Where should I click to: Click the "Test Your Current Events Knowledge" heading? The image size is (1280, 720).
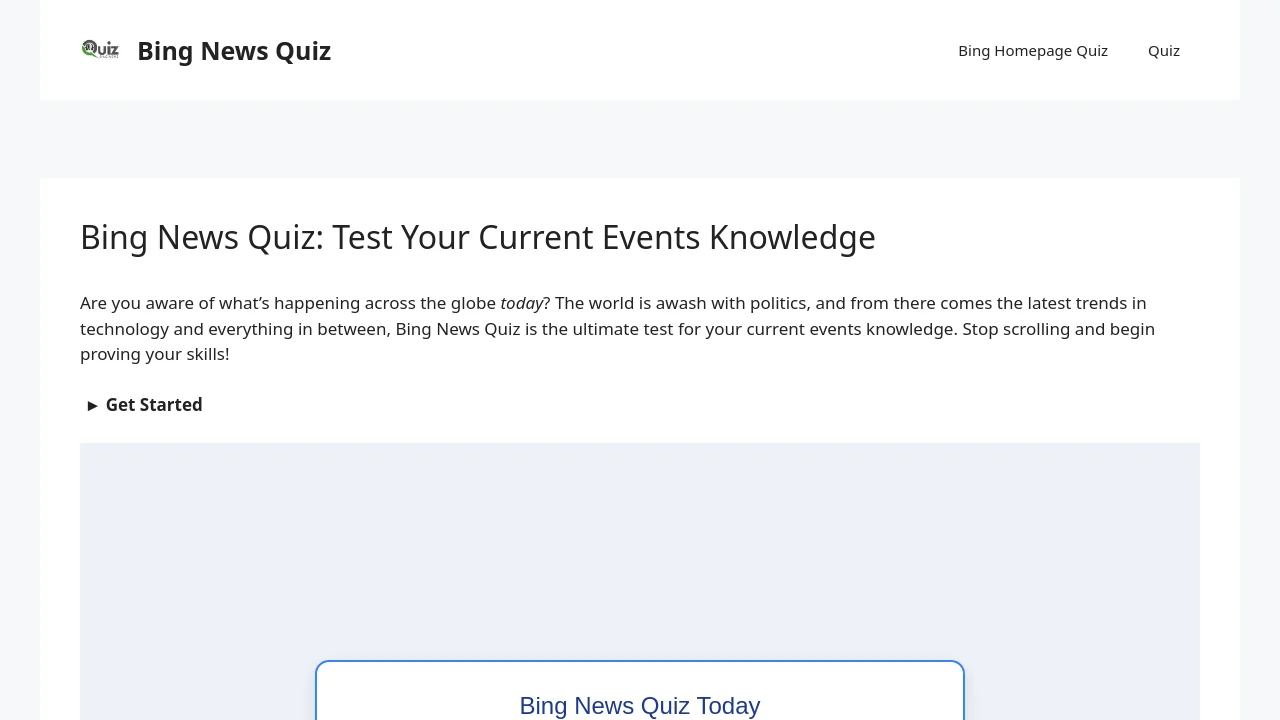pyautogui.click(x=603, y=238)
